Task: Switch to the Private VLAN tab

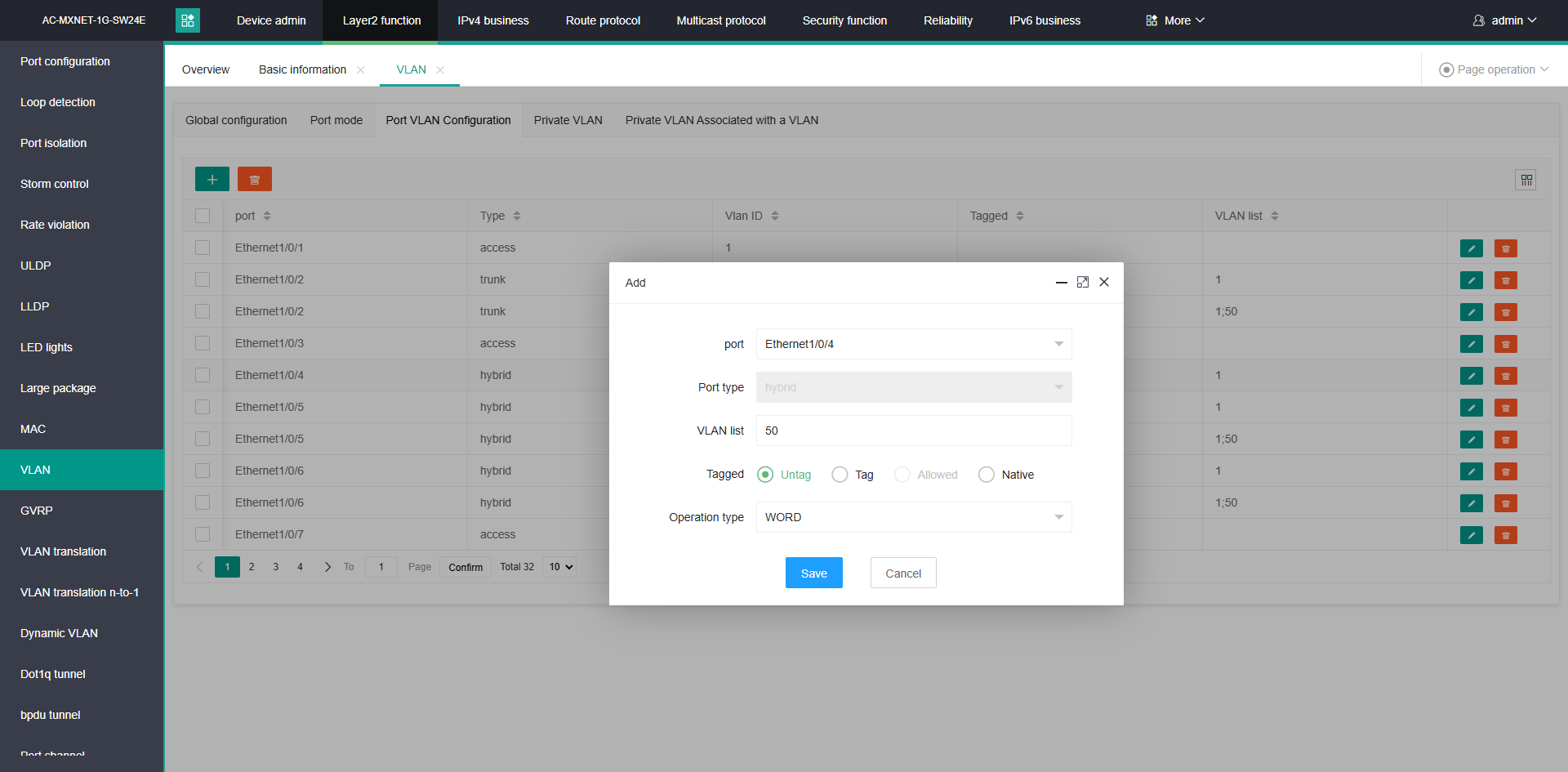Action: (x=568, y=120)
